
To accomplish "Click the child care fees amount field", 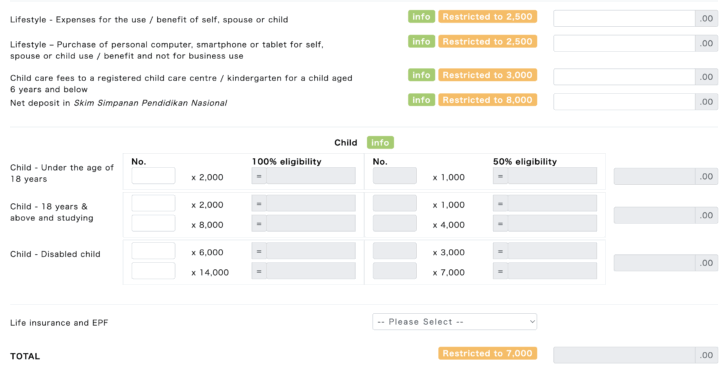I will [624, 77].
